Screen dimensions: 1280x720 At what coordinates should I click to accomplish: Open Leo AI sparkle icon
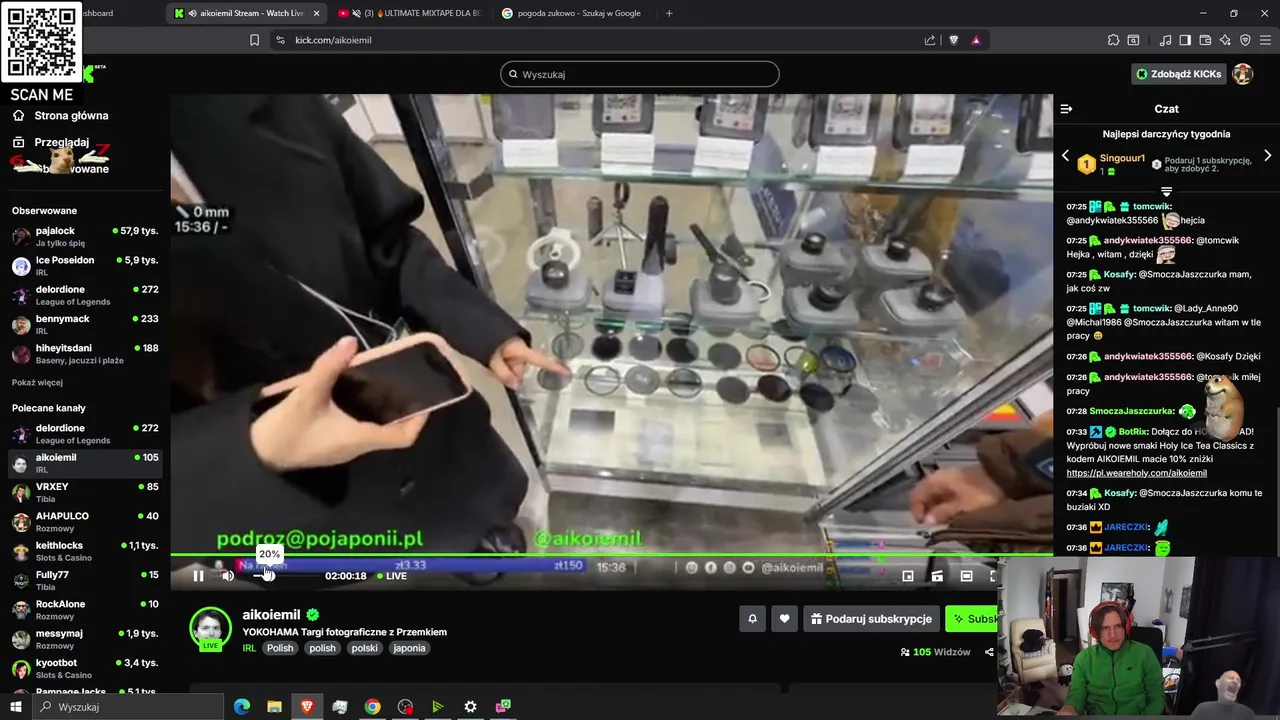1225,40
